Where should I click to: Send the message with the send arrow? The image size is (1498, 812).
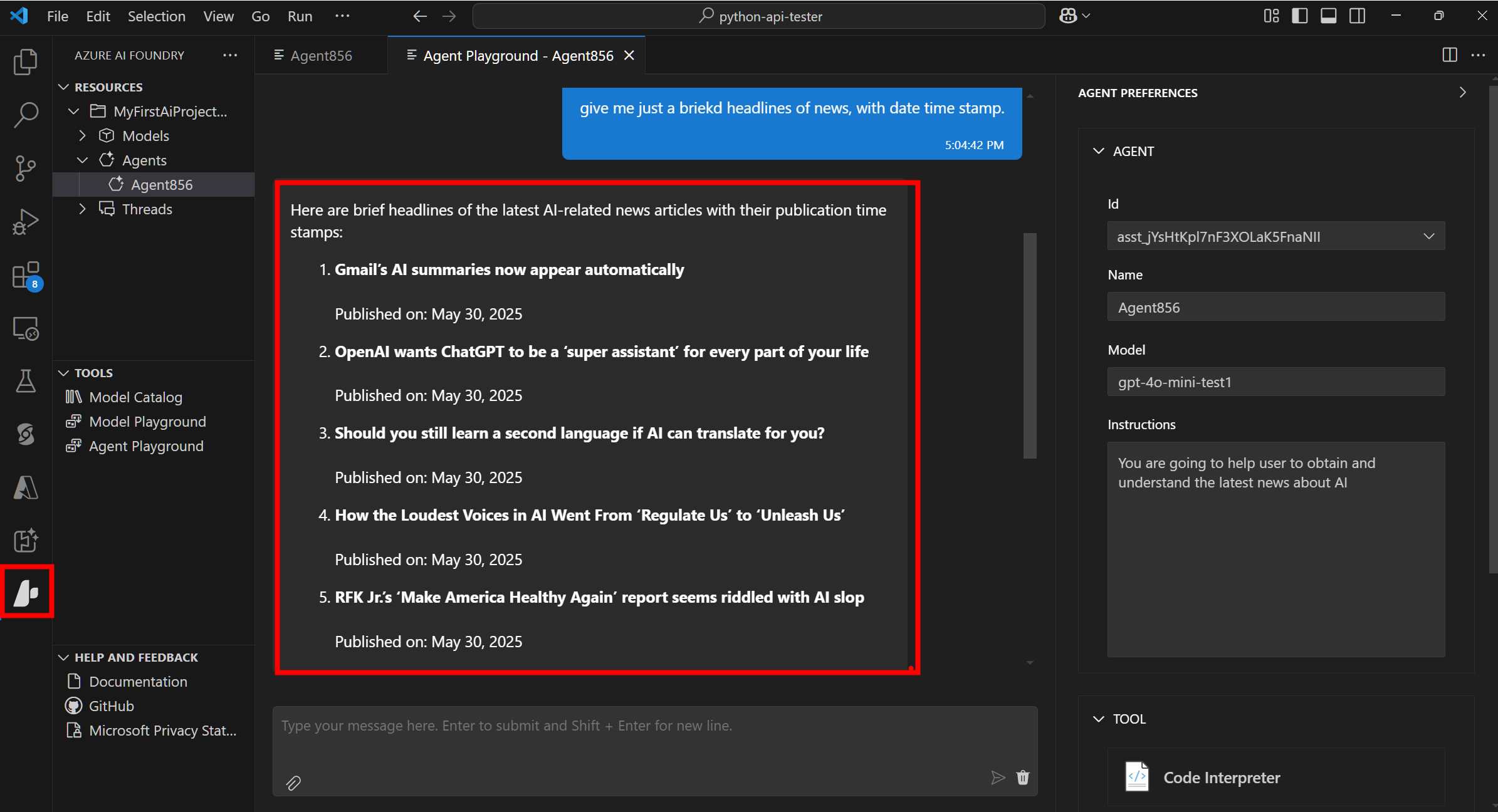point(998,778)
